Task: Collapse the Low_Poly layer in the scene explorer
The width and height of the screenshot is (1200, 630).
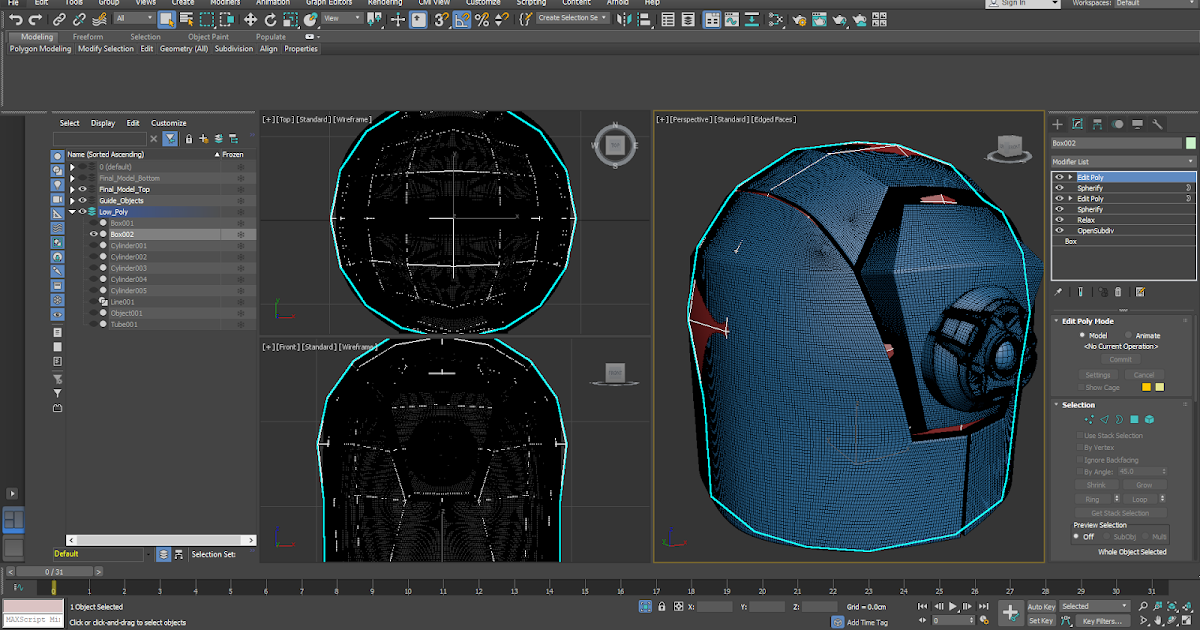Action: 72,210
